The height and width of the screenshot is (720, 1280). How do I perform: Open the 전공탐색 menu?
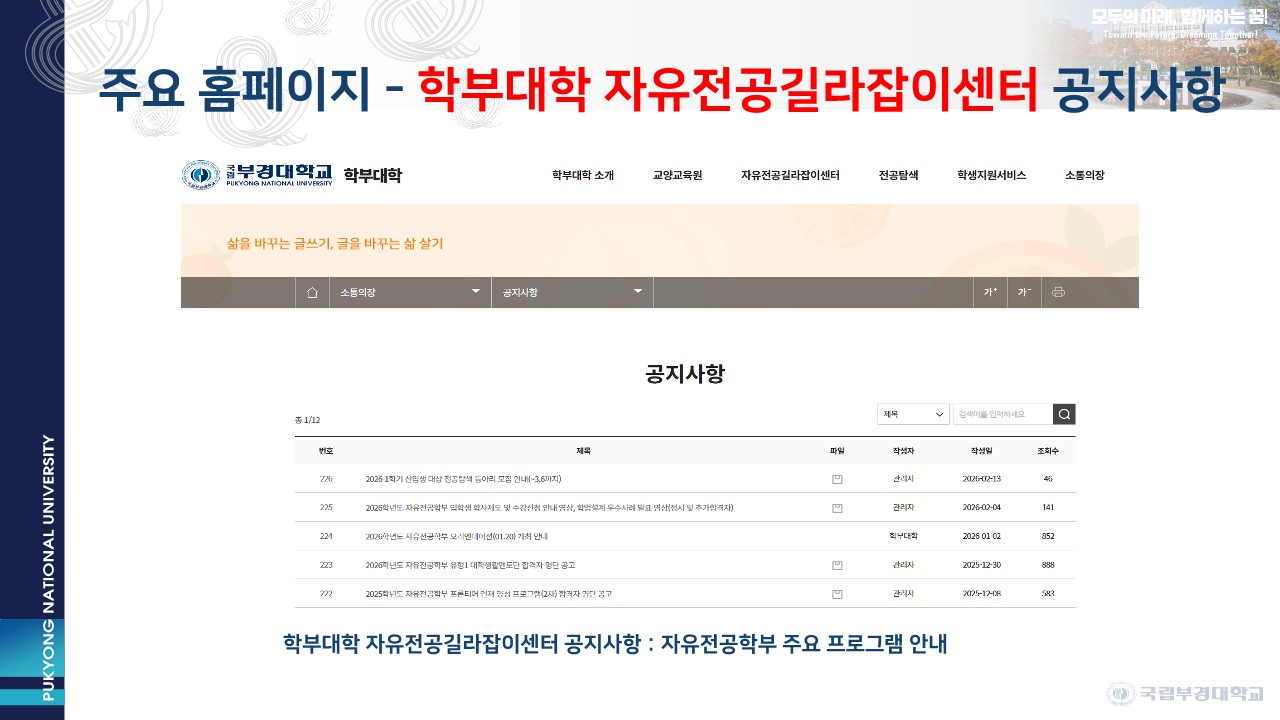pyautogui.click(x=898, y=175)
